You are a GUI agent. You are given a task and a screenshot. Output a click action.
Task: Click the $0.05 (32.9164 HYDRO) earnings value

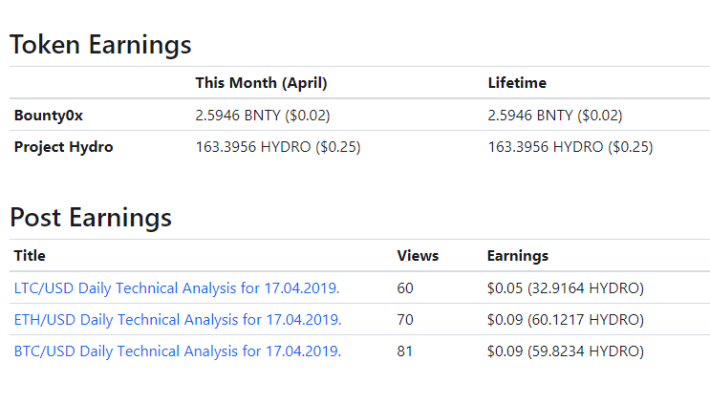point(565,288)
